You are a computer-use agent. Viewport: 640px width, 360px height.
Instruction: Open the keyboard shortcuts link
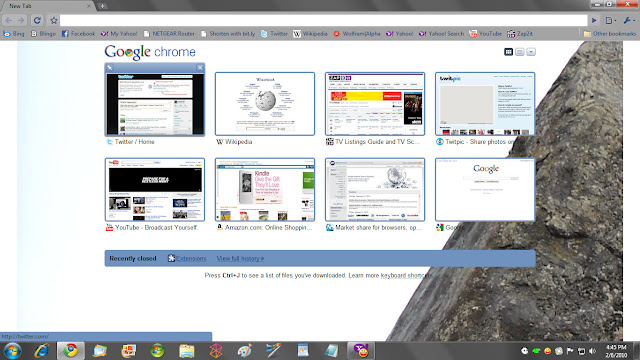[x=406, y=276]
